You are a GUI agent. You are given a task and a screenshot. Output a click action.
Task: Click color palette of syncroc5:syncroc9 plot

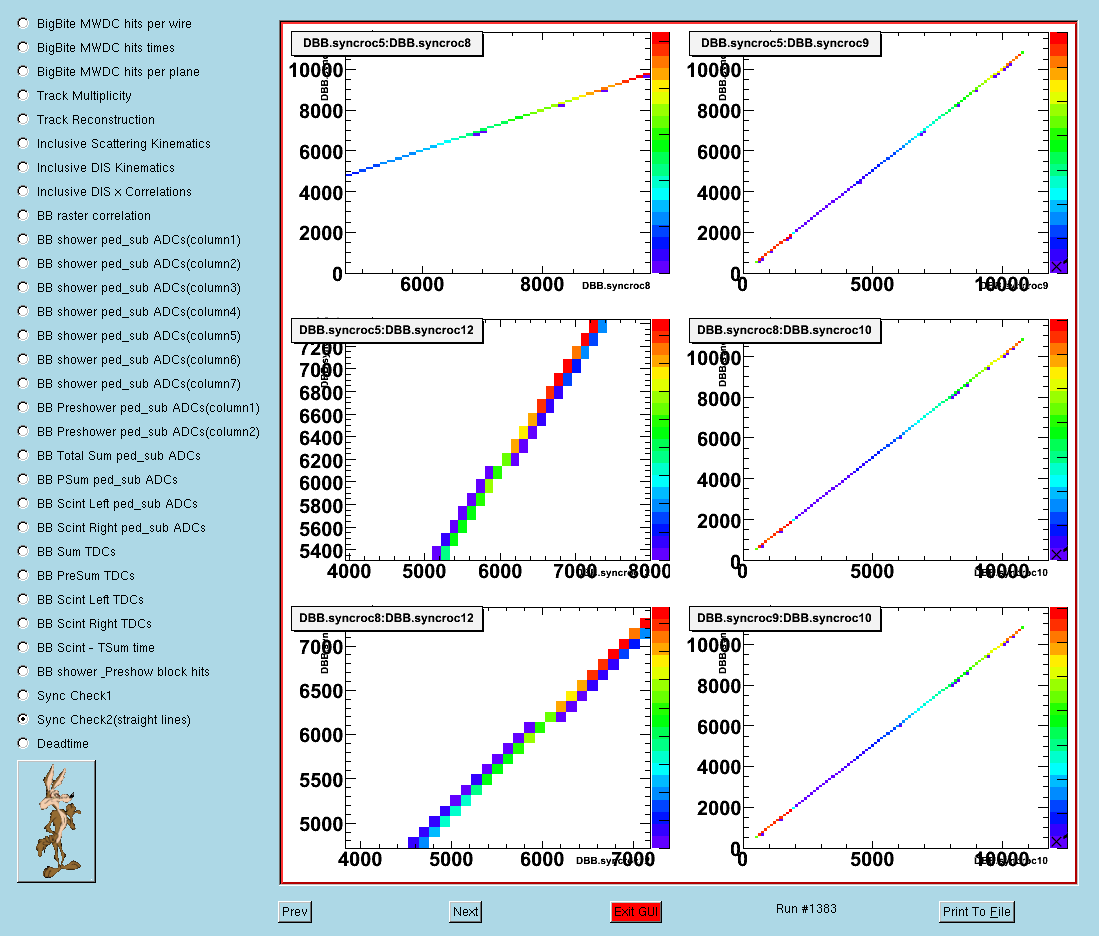pos(1058,152)
